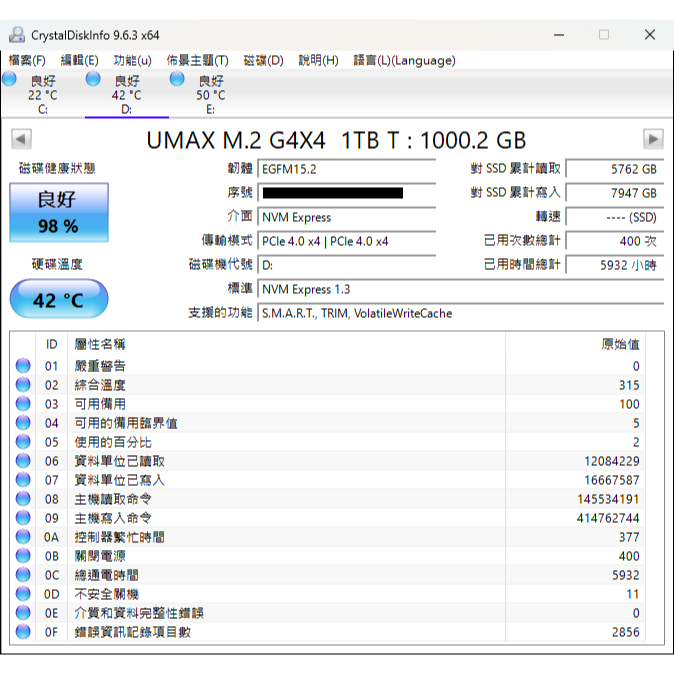Open the 語言(L)(Language) menu
This screenshot has width=674, height=674.
[x=404, y=60]
